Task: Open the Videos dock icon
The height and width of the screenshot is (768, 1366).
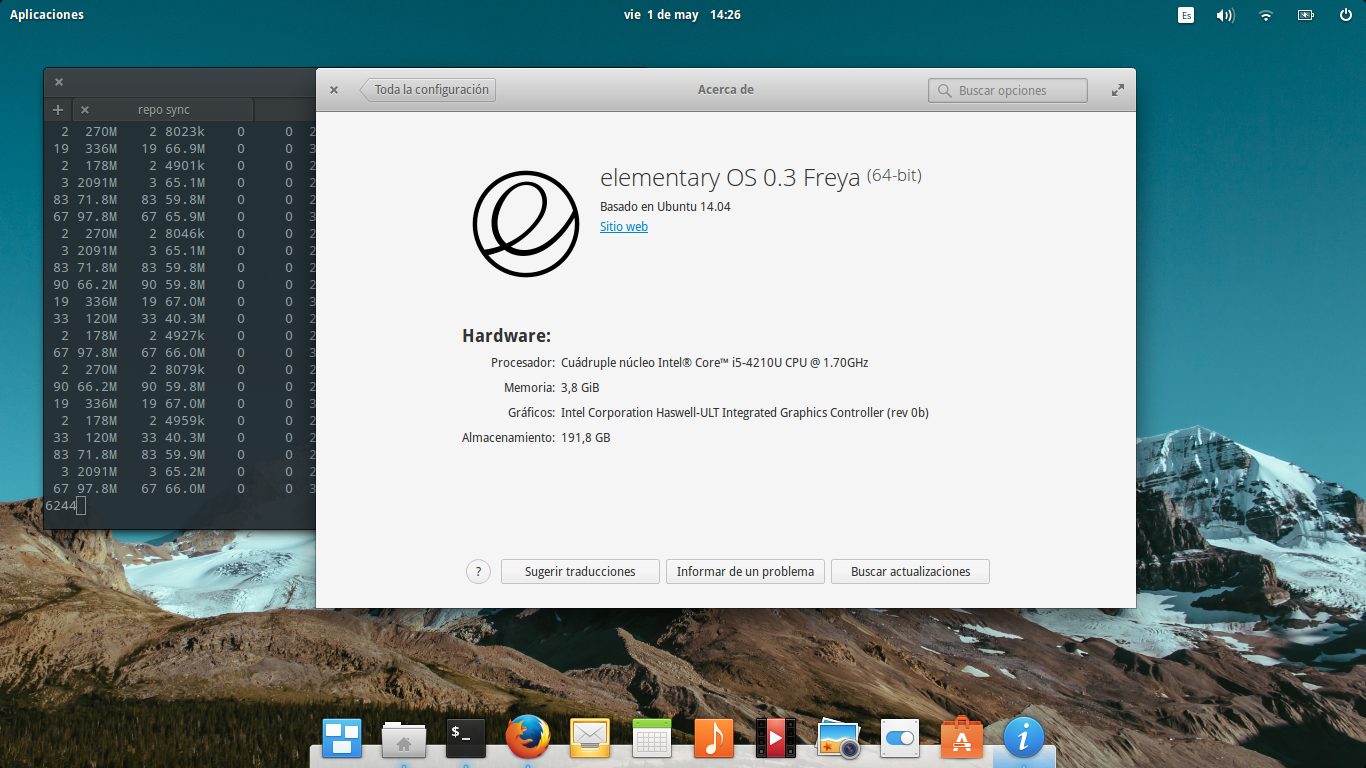Action: pyautogui.click(x=776, y=738)
